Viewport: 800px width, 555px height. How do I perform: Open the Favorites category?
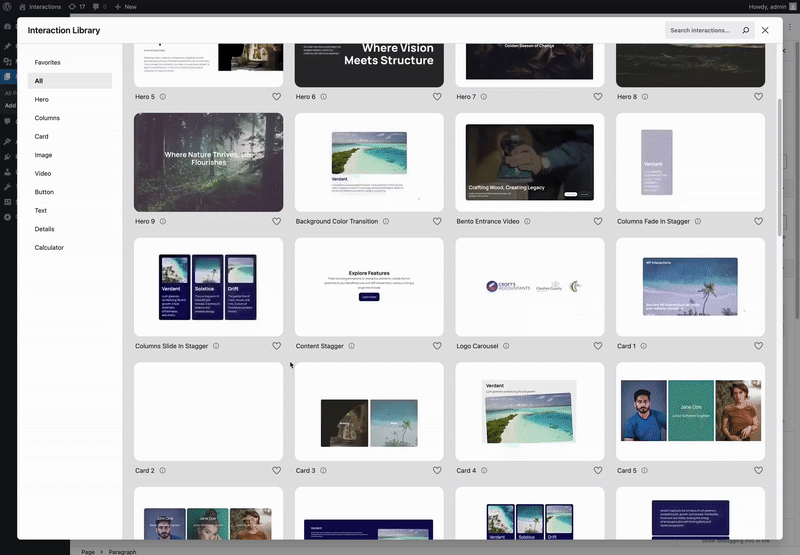(48, 63)
